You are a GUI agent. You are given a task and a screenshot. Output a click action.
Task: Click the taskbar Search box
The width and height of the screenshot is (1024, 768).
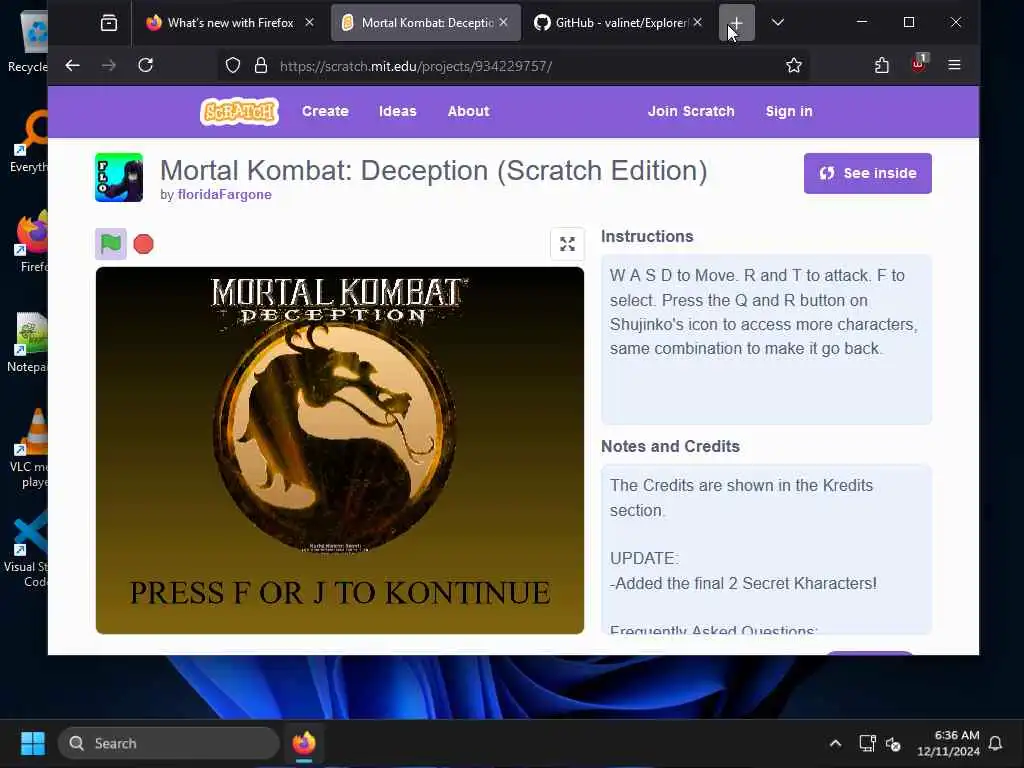click(168, 743)
